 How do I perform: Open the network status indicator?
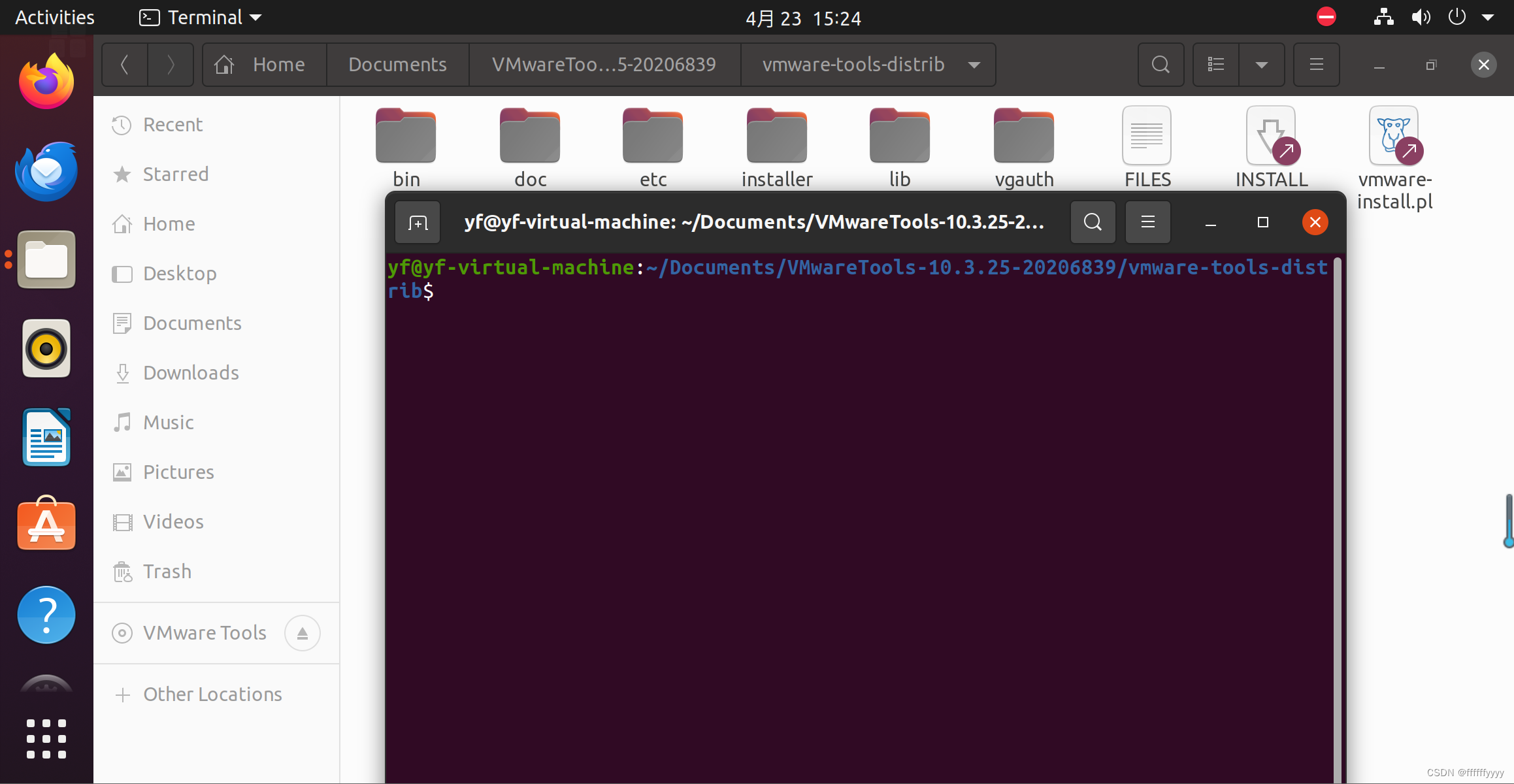pyautogui.click(x=1383, y=17)
